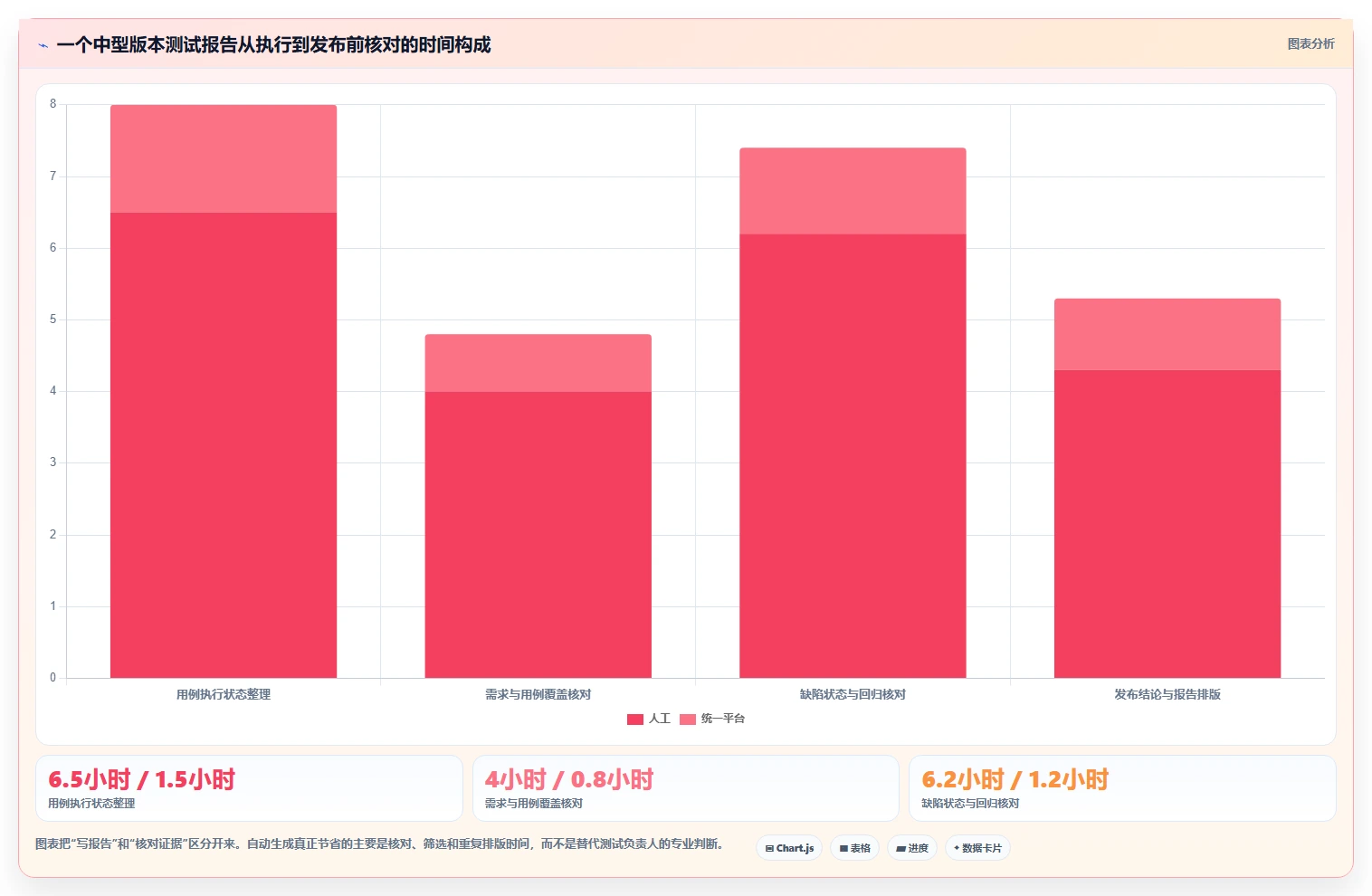Screen dimensions: 1372x896
Task: Click the y-axis value 4
Action: pos(52,391)
